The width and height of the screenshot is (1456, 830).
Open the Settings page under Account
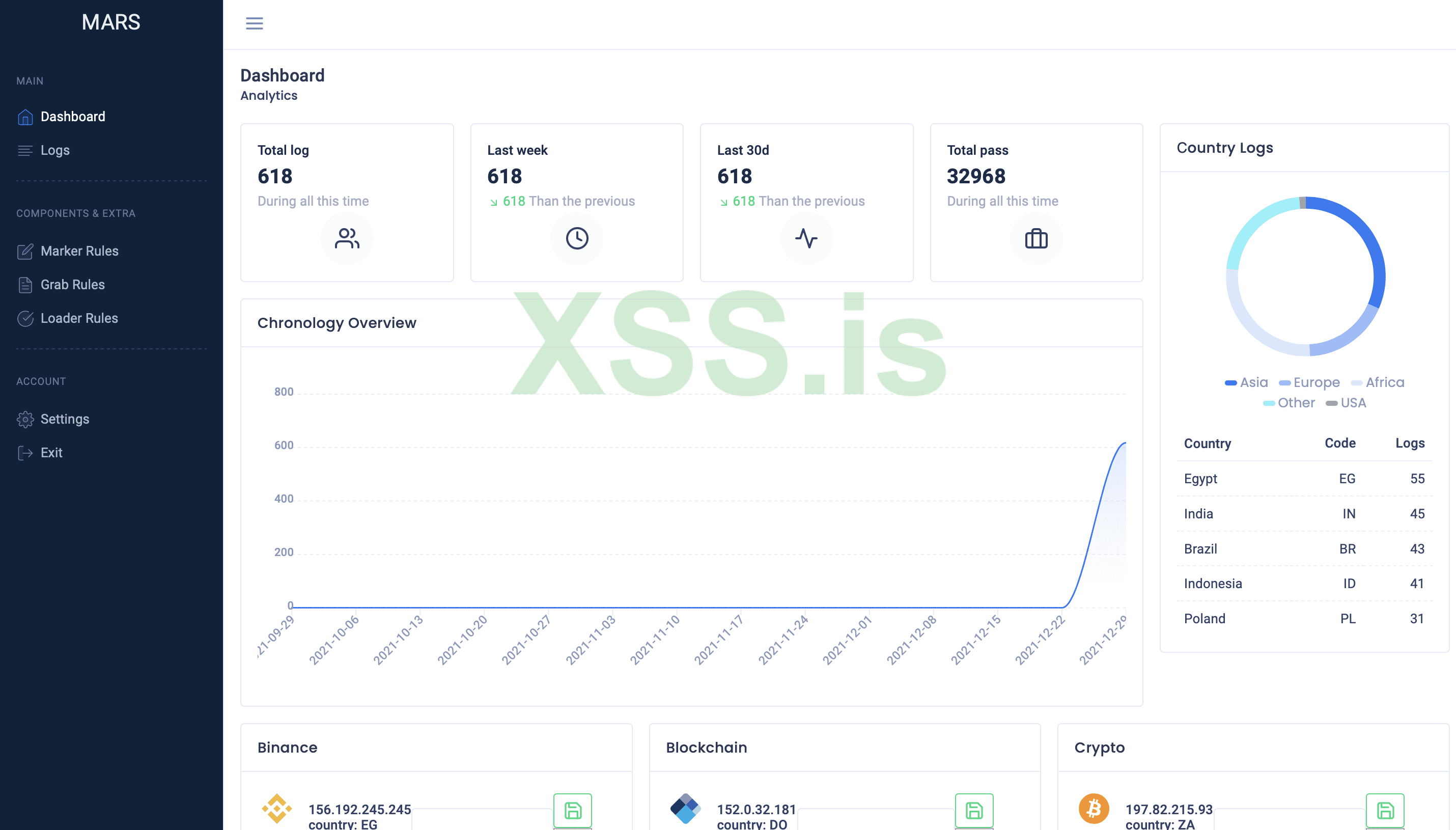(x=64, y=419)
